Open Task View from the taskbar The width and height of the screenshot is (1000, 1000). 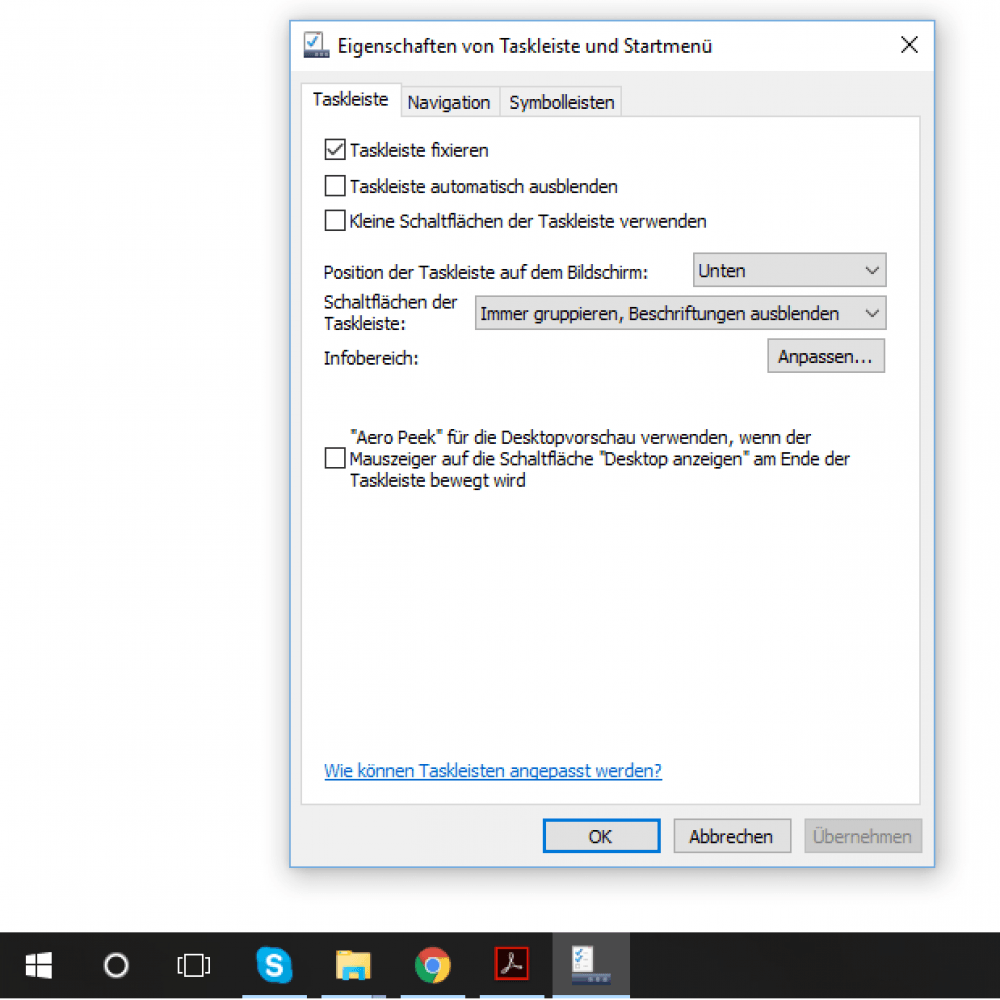point(194,965)
